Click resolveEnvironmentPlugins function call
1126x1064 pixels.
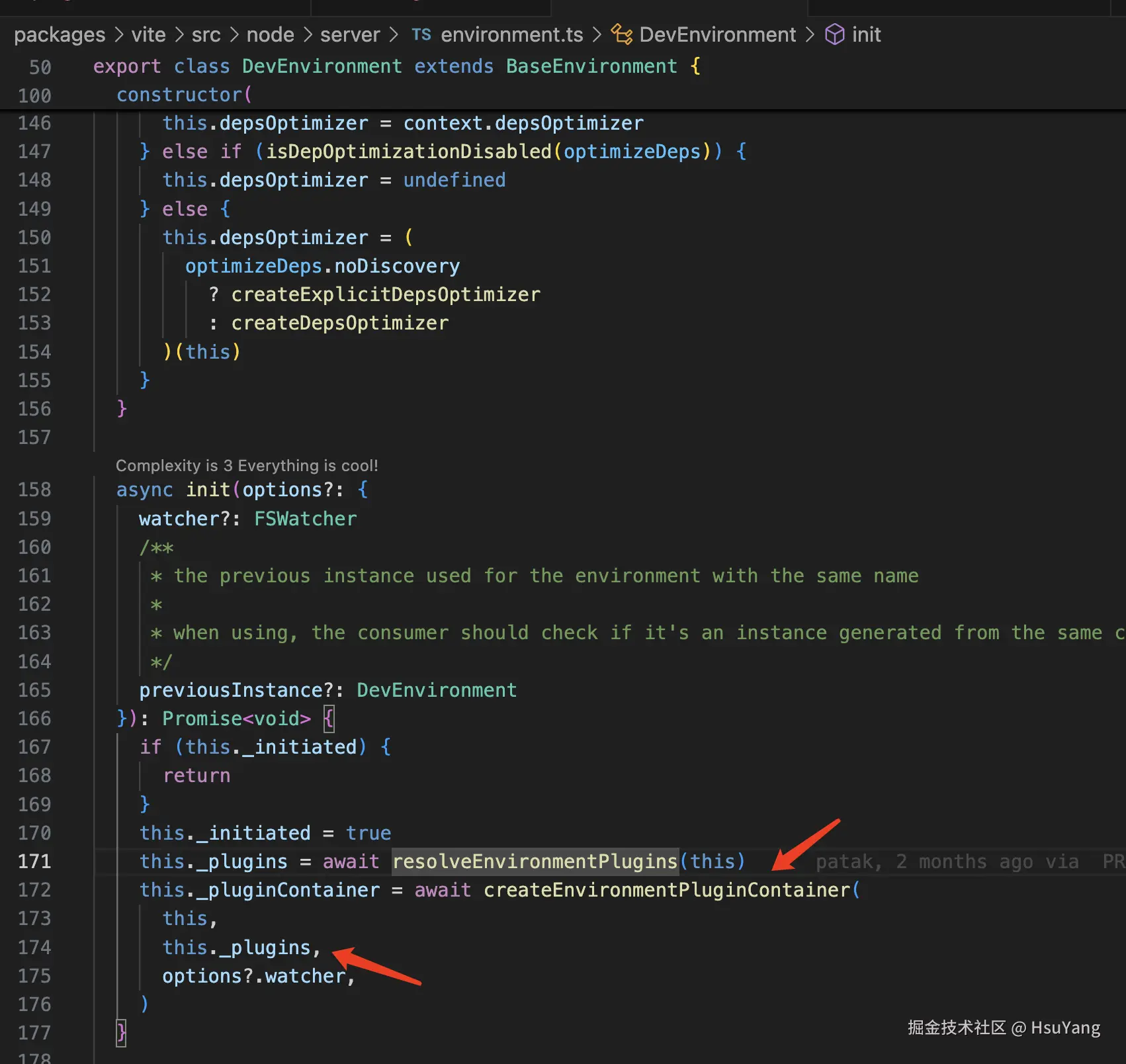coord(535,862)
